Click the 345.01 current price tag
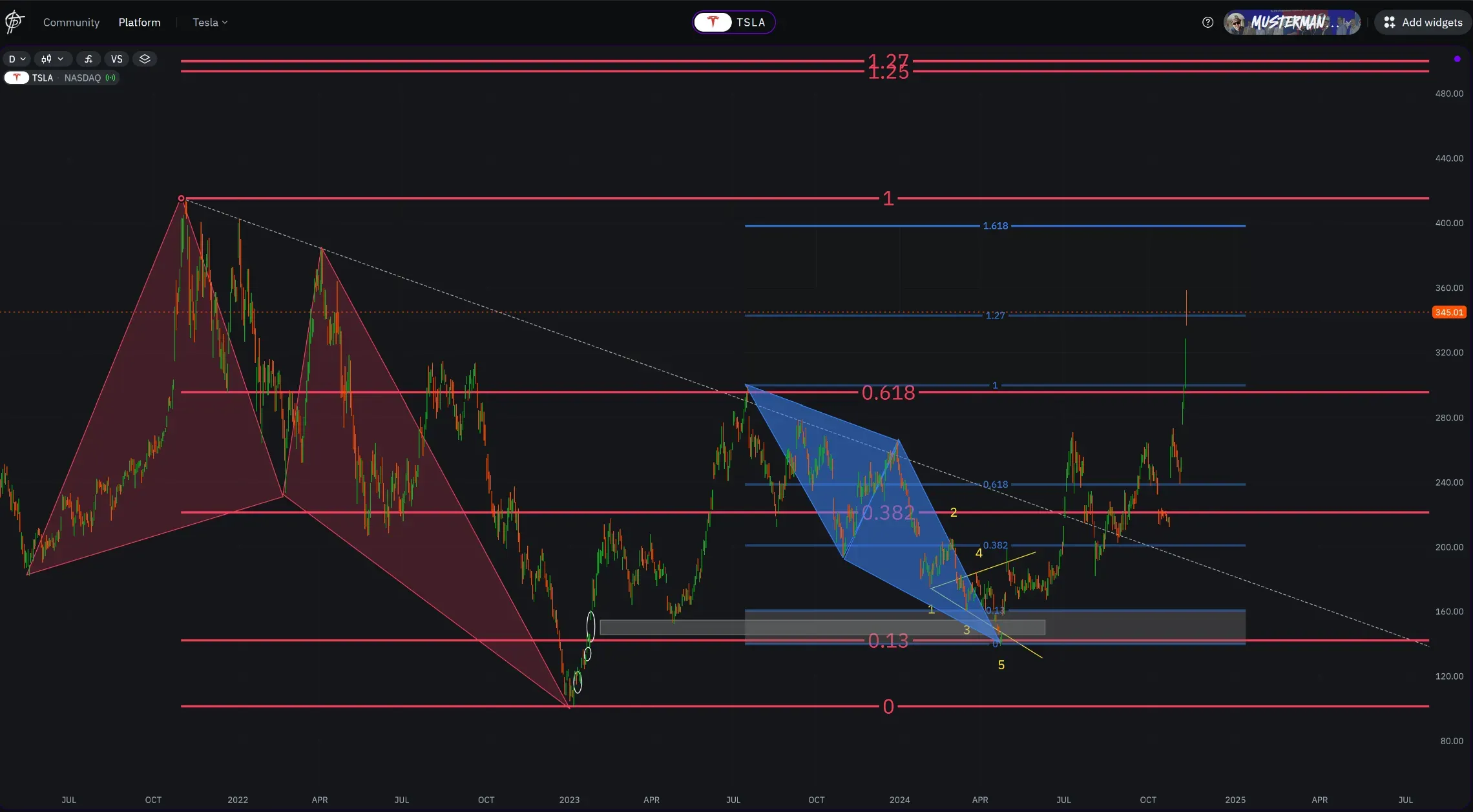This screenshot has height=812, width=1473. [1449, 313]
